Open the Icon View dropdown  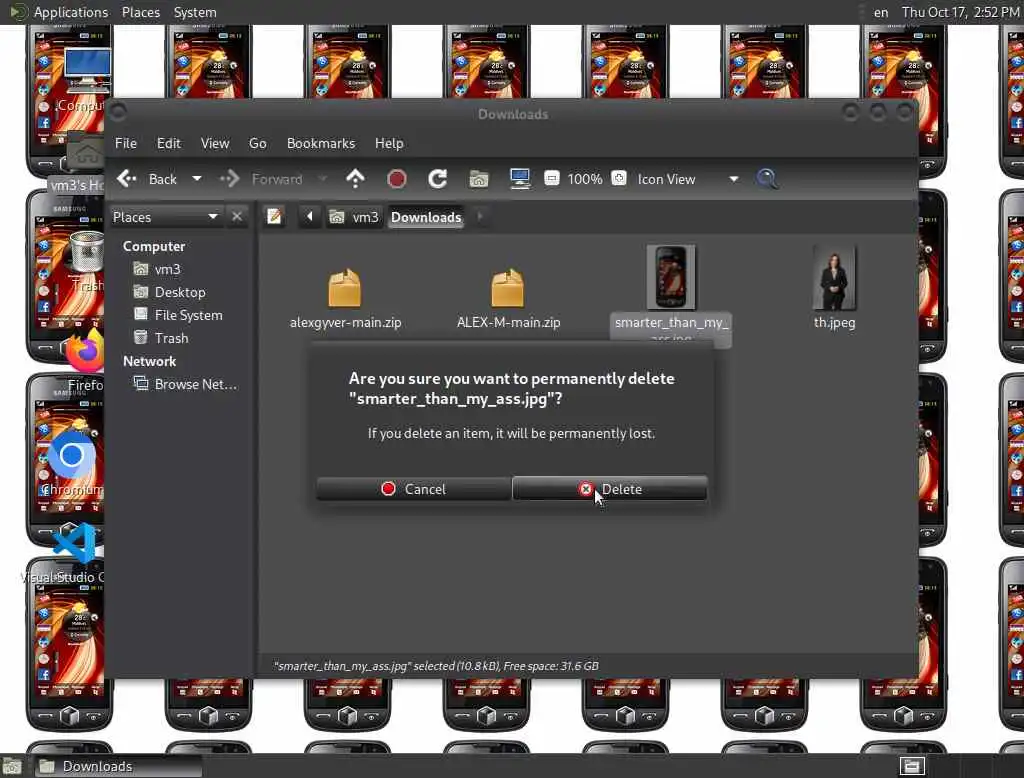tap(688, 179)
